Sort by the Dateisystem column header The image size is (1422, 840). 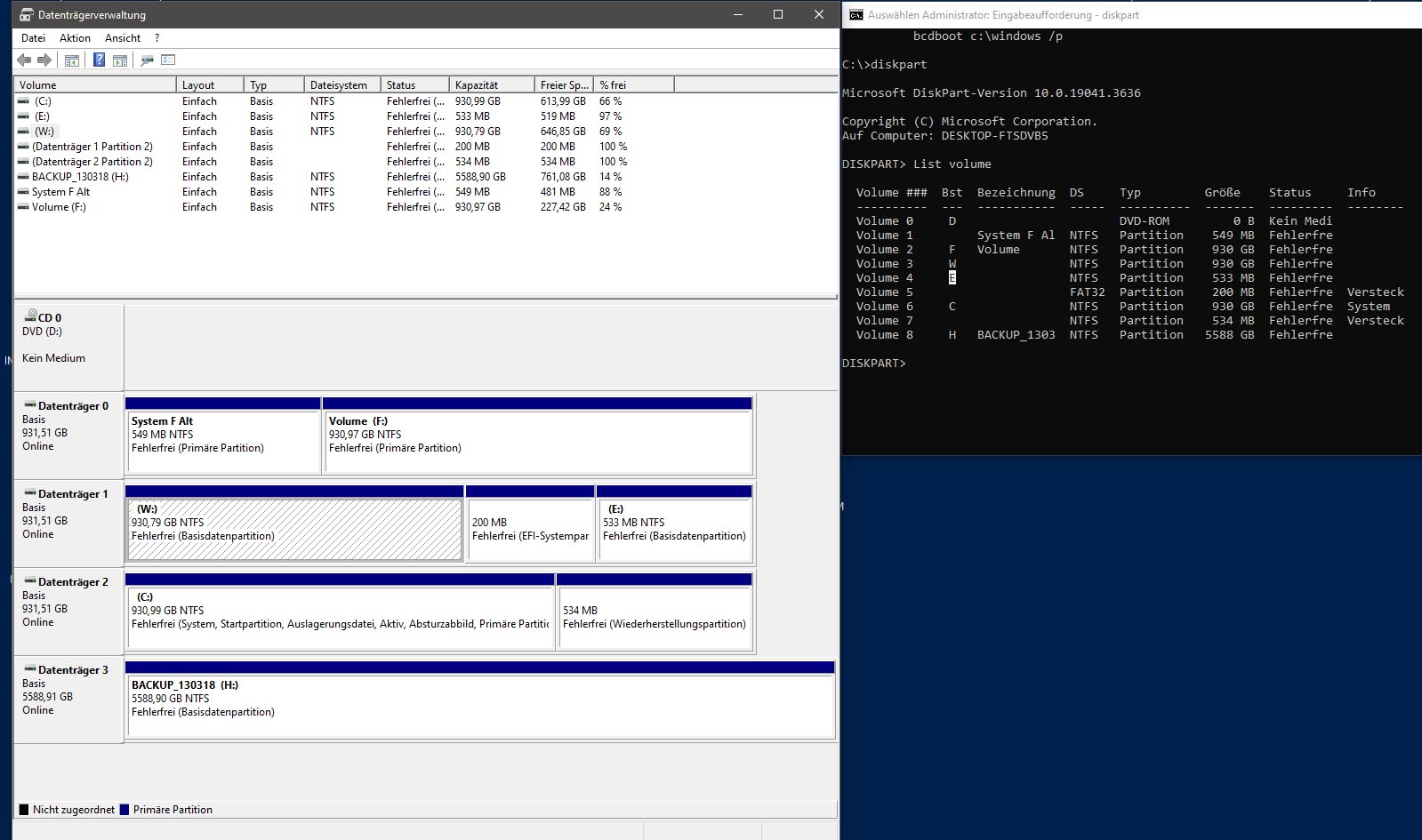click(342, 85)
